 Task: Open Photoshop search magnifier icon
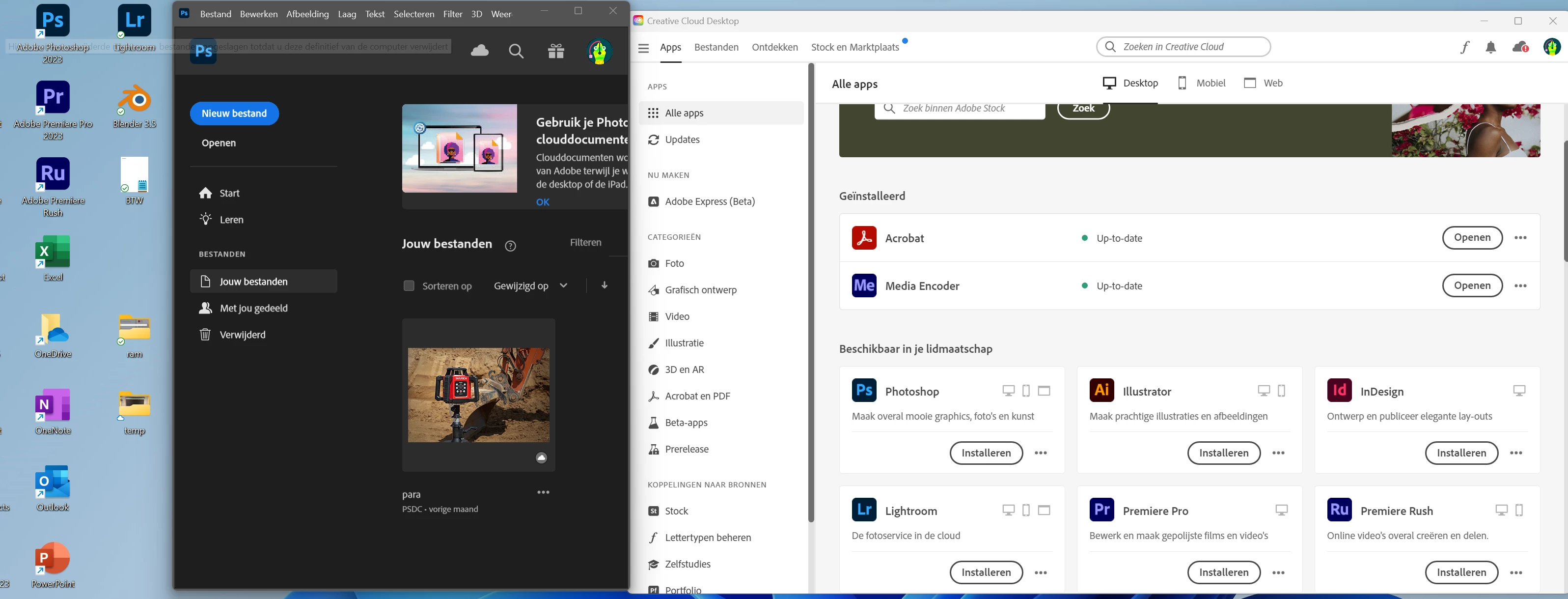point(516,51)
